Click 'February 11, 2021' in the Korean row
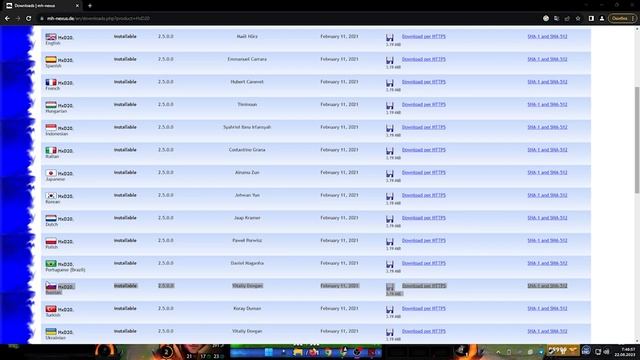Image resolution: width=640 pixels, height=360 pixels. tap(339, 195)
